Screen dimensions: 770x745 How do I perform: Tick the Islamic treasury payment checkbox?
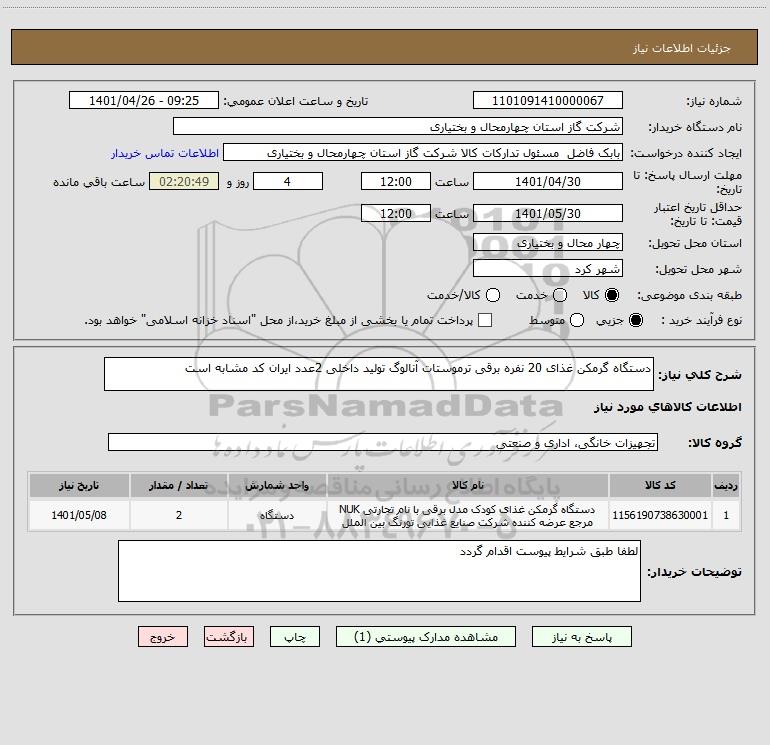tap(485, 320)
